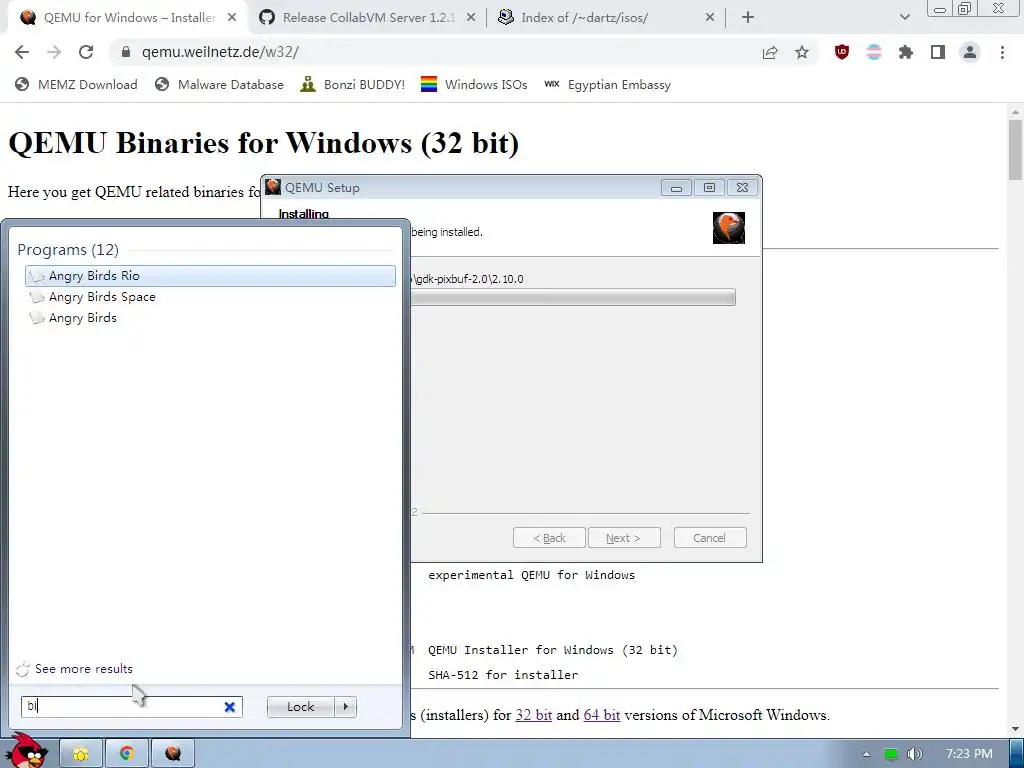The height and width of the screenshot is (768, 1024).
Task: Click the QEMU logo in setup header
Action: (729, 228)
